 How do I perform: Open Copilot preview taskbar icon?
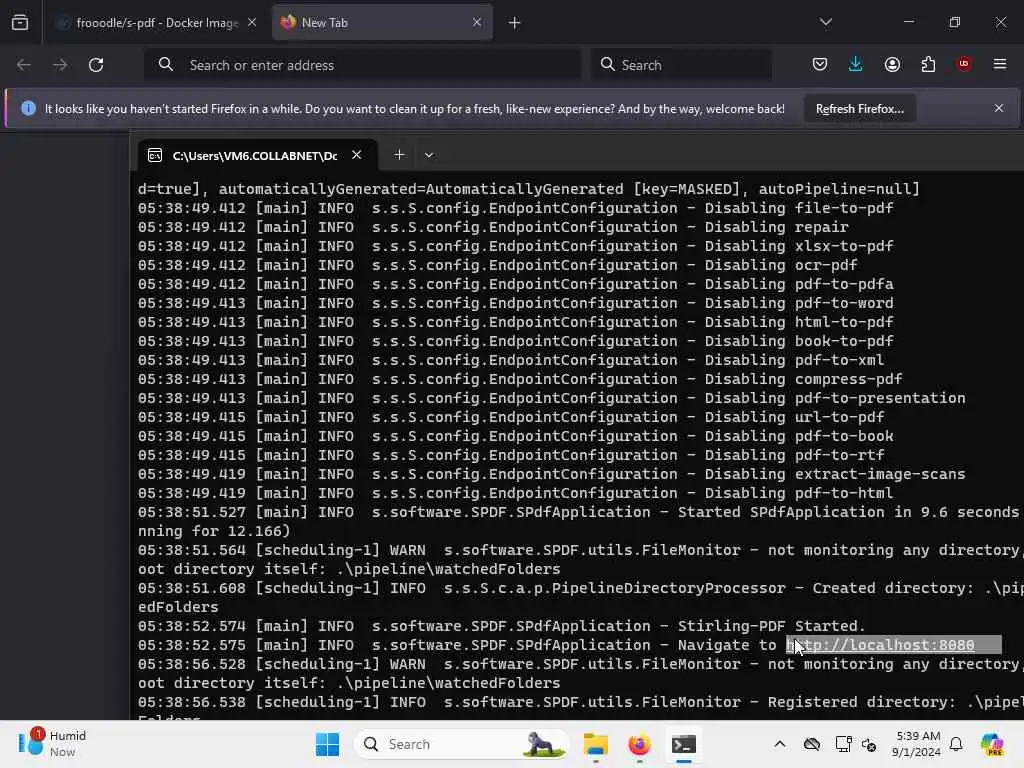(991, 744)
